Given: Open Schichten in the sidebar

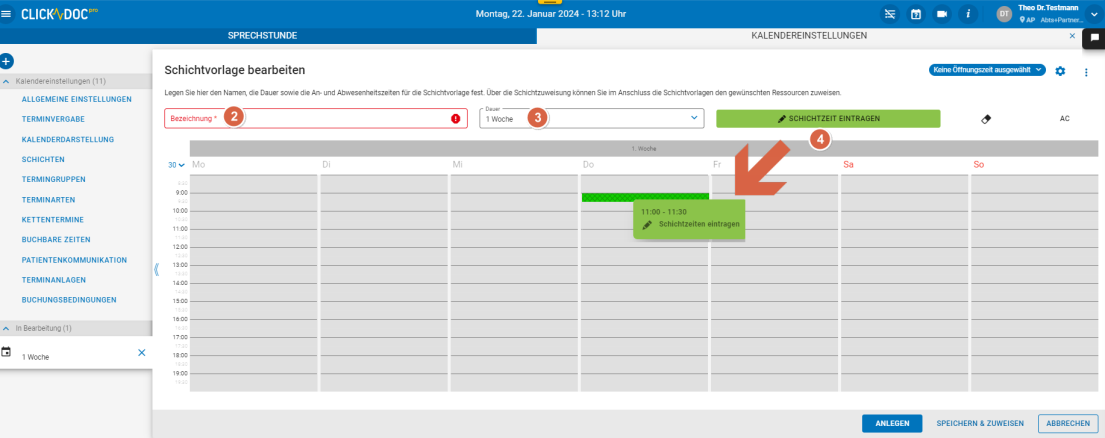Looking at the screenshot, I should pyautogui.click(x=43, y=159).
